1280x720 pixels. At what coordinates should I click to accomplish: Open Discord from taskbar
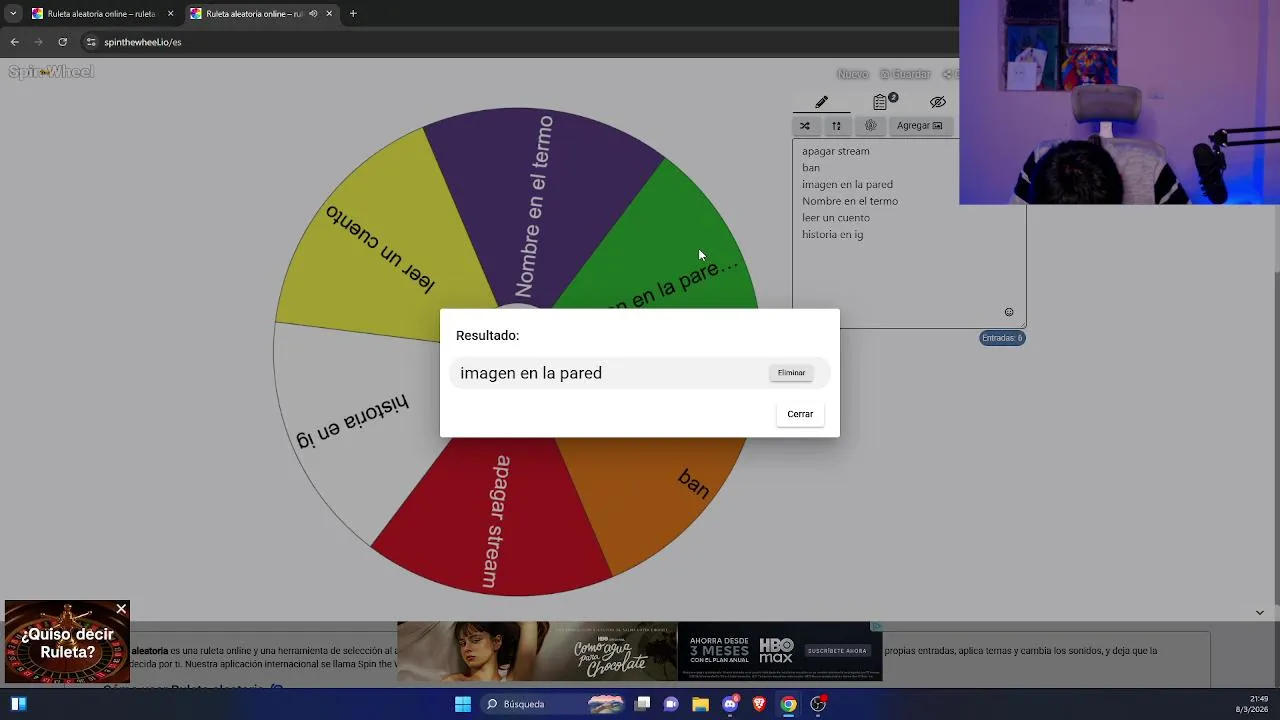tap(730, 704)
